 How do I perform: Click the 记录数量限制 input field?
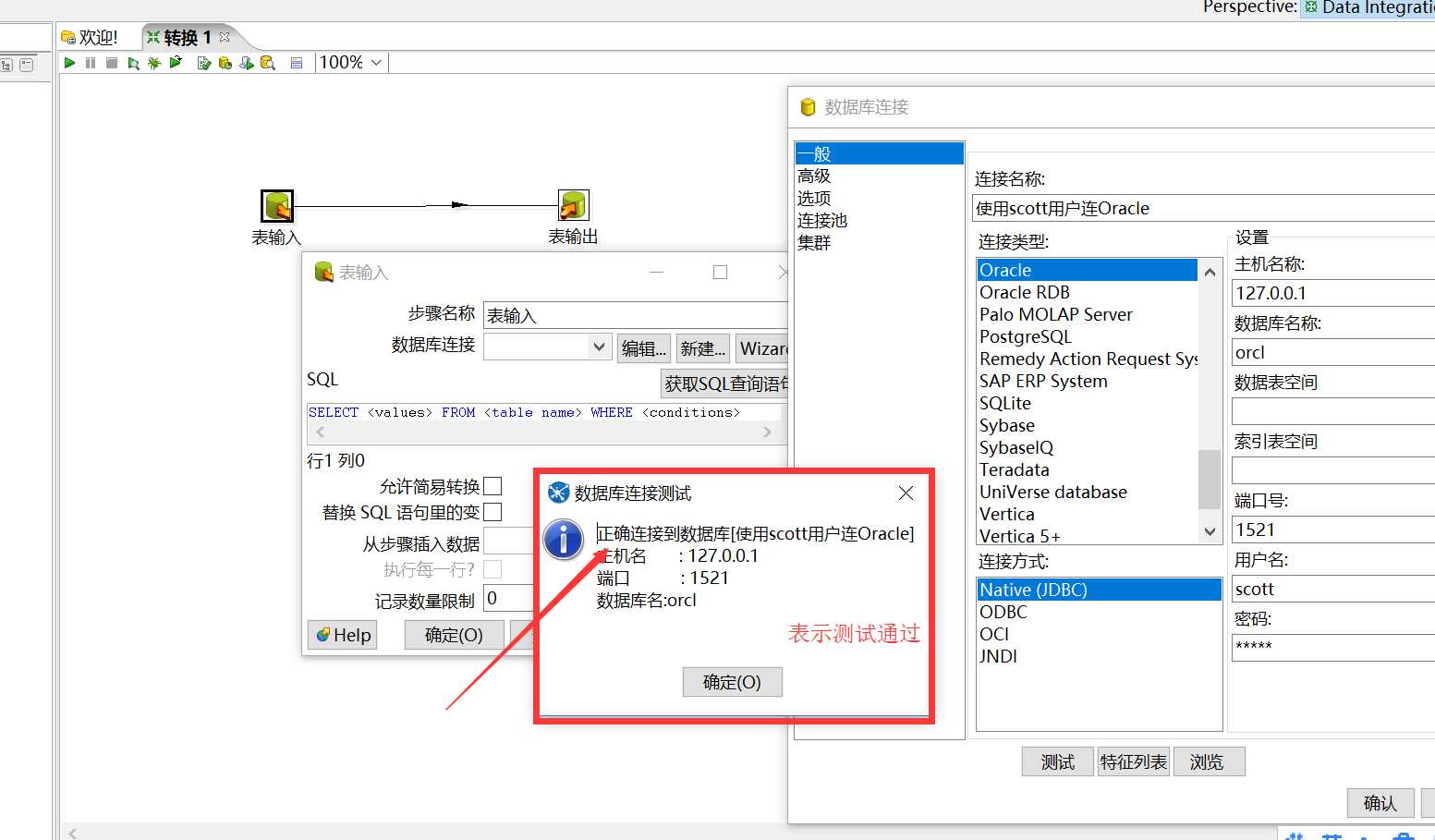click(508, 598)
